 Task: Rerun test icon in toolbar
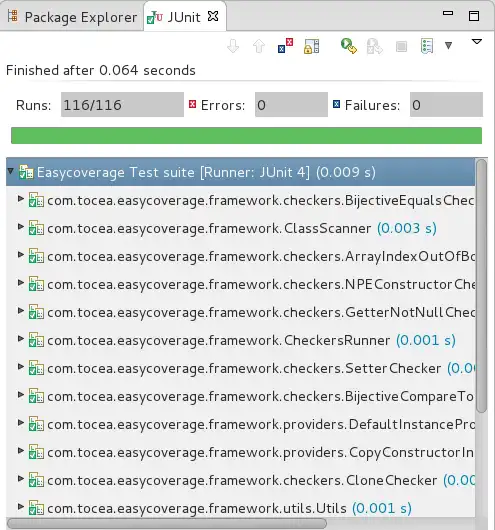tap(349, 46)
